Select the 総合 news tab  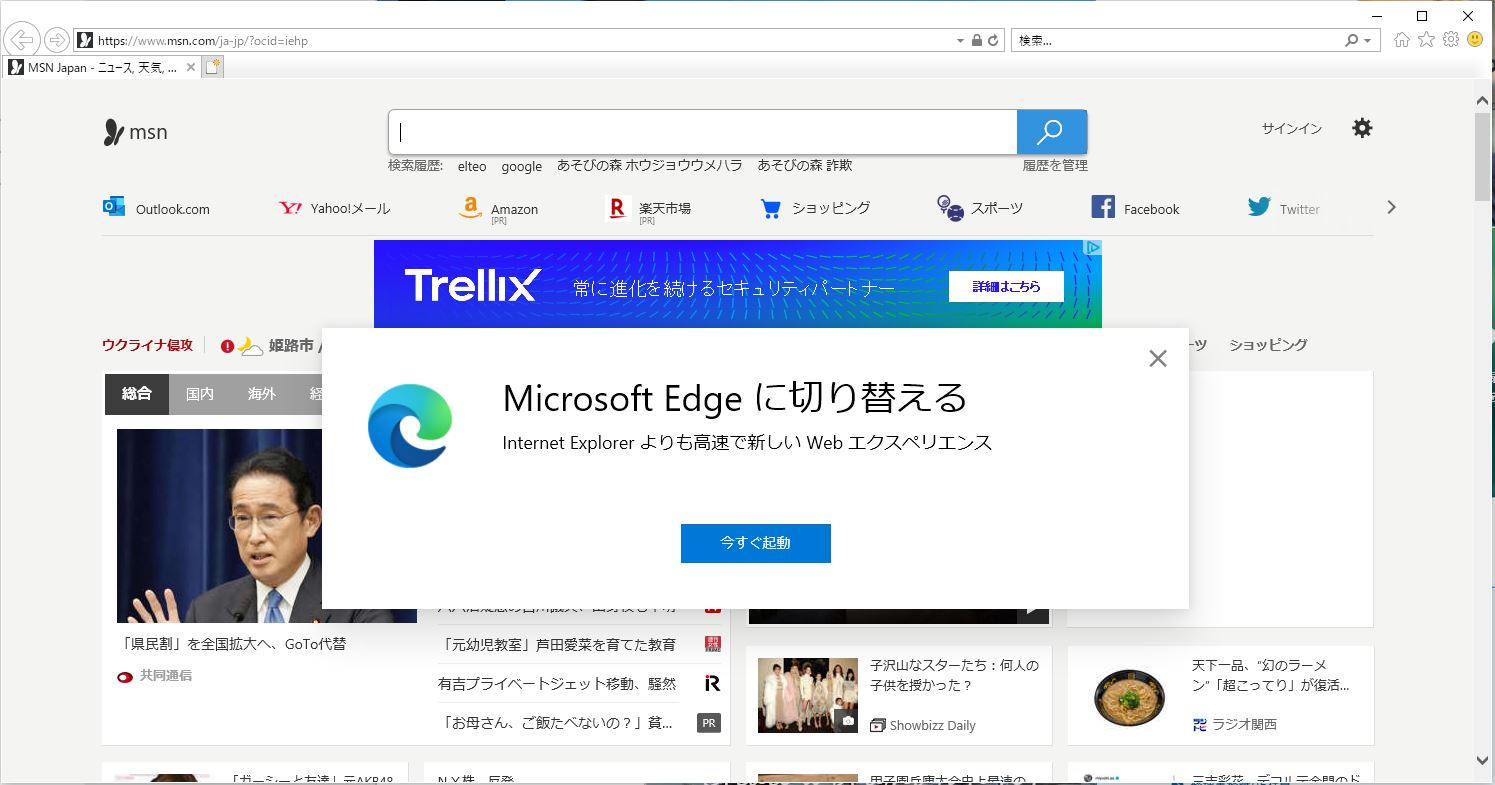(x=137, y=394)
